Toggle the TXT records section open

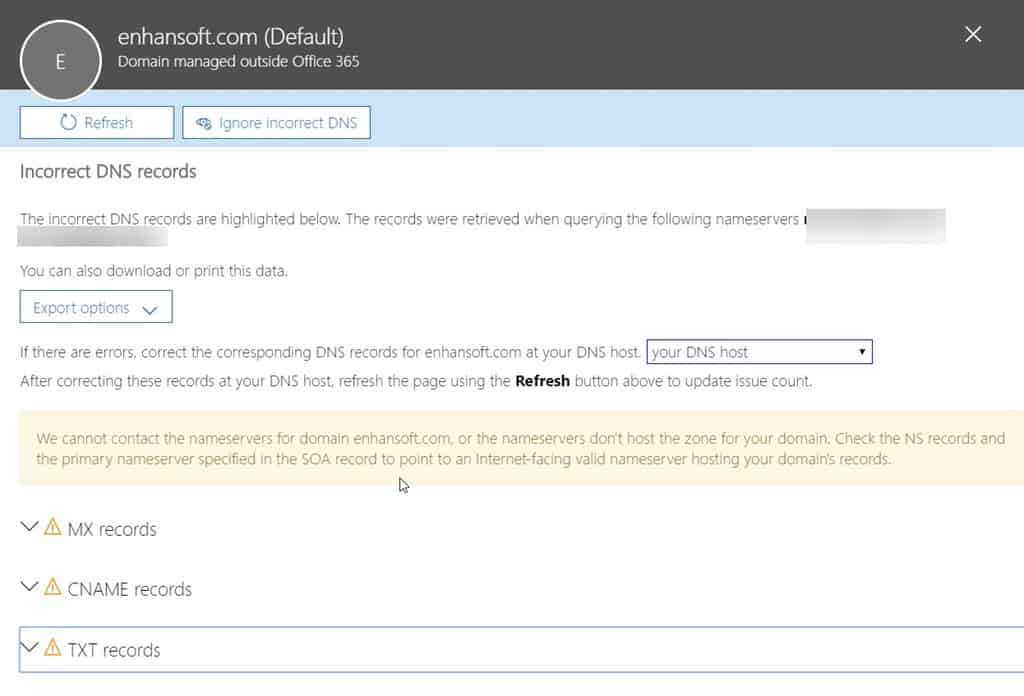tap(29, 649)
